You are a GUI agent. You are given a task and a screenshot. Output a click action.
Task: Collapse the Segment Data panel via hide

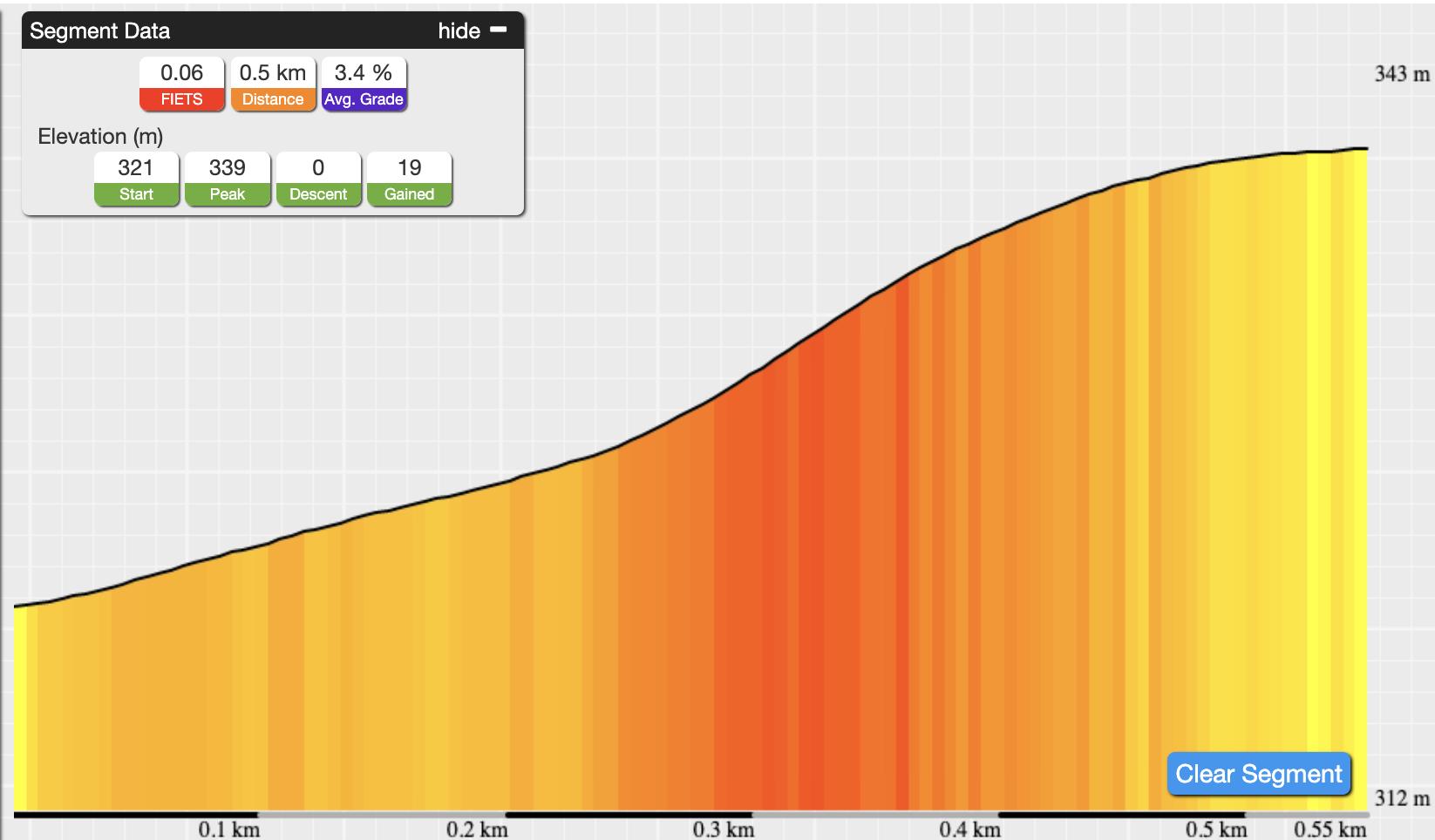[459, 30]
